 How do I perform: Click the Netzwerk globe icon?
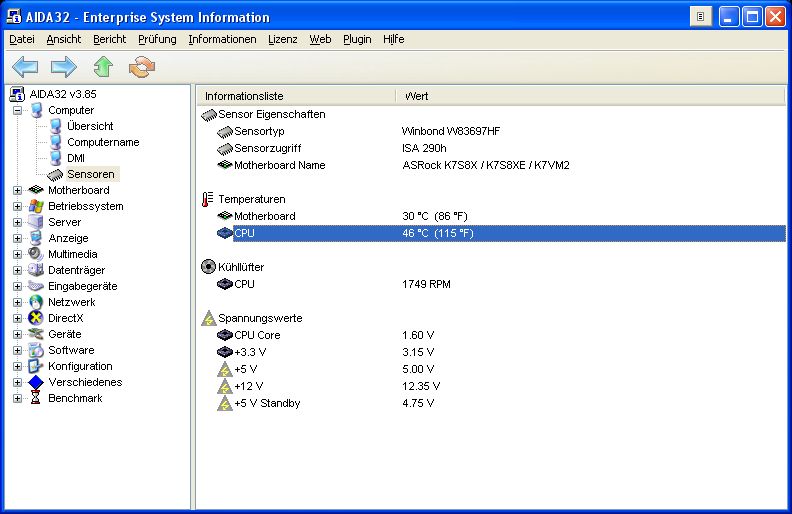tap(36, 302)
